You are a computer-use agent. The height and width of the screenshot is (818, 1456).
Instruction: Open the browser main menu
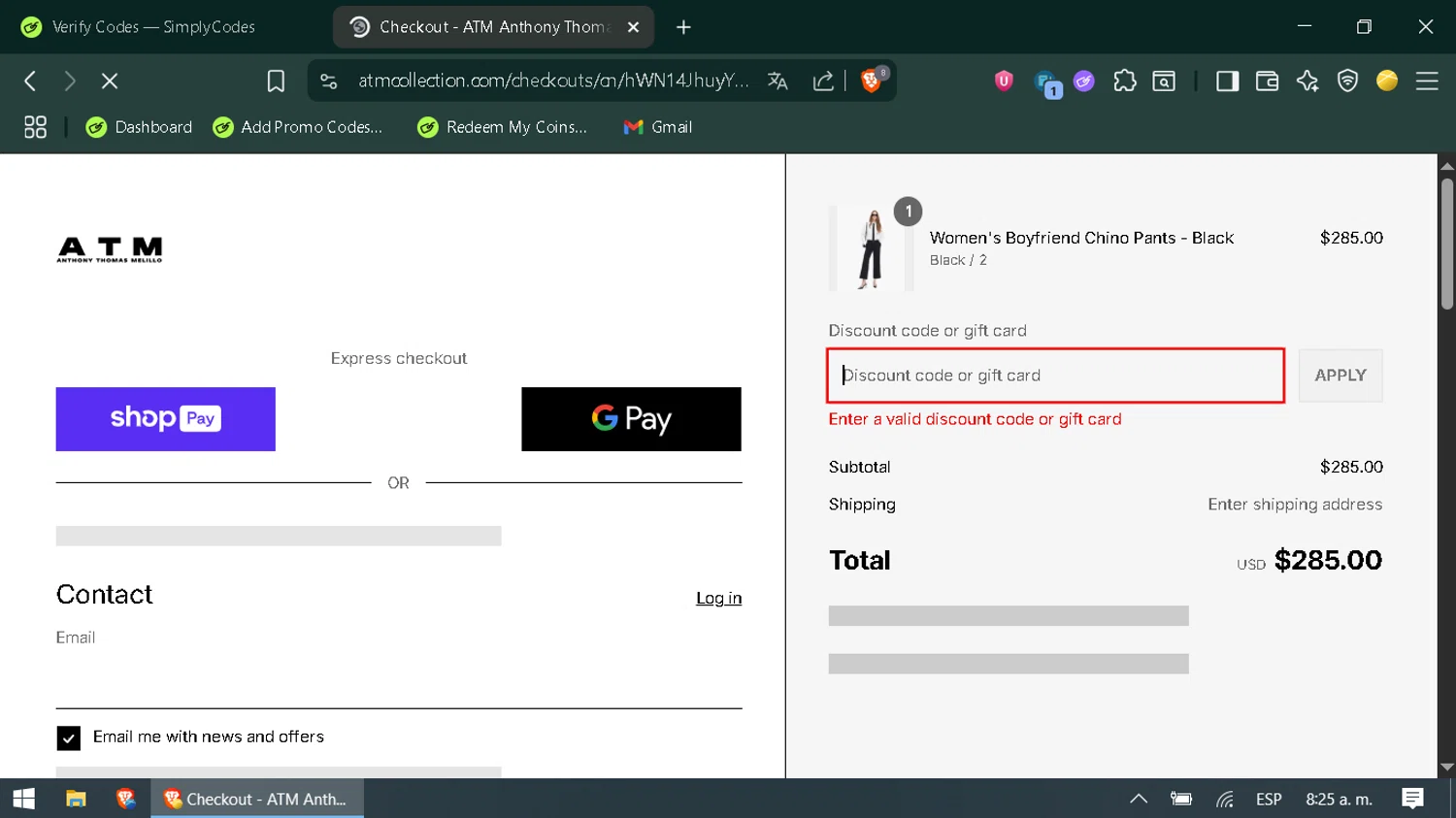click(x=1427, y=82)
